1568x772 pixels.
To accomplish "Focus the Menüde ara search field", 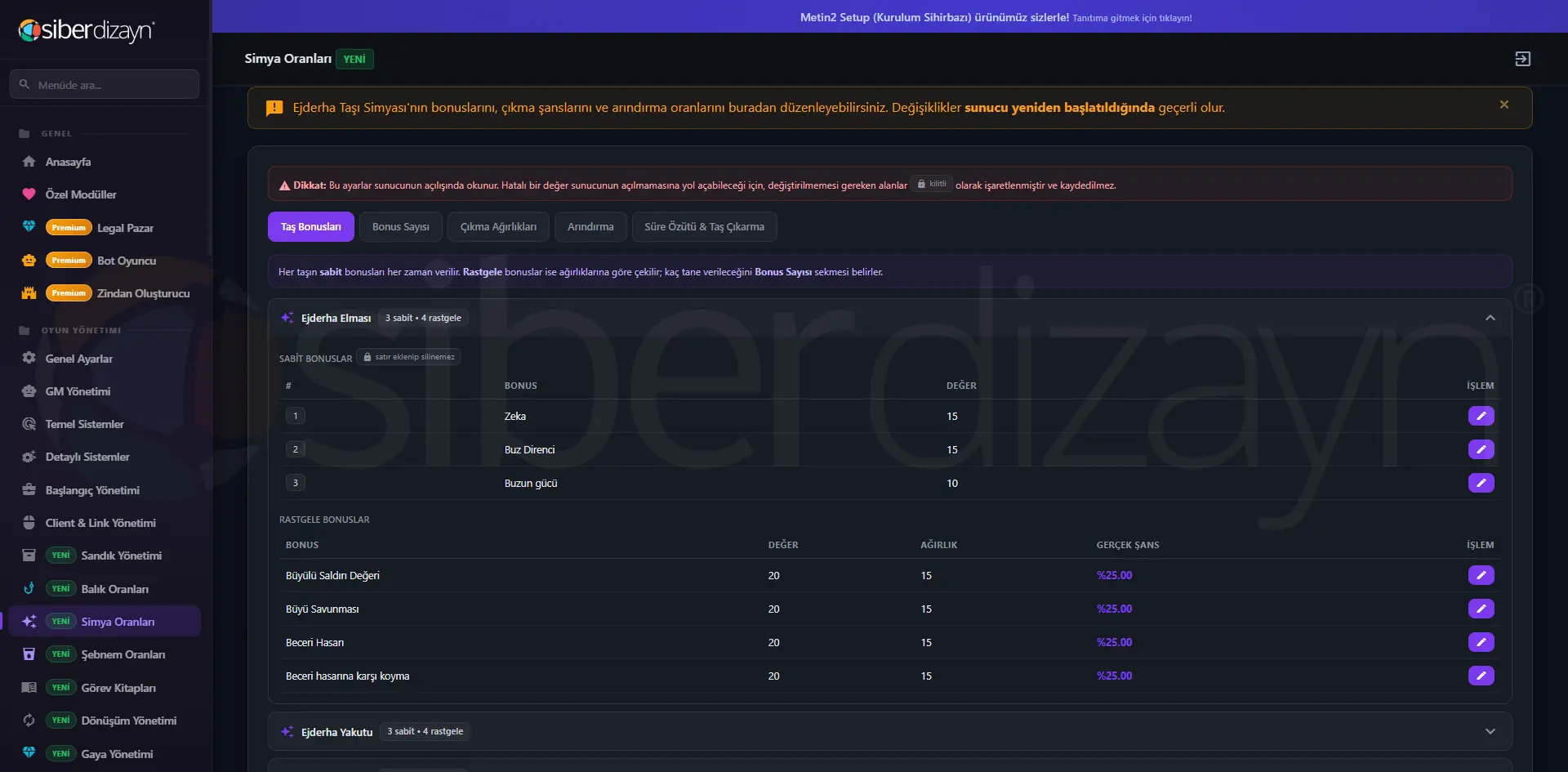I will coord(105,84).
